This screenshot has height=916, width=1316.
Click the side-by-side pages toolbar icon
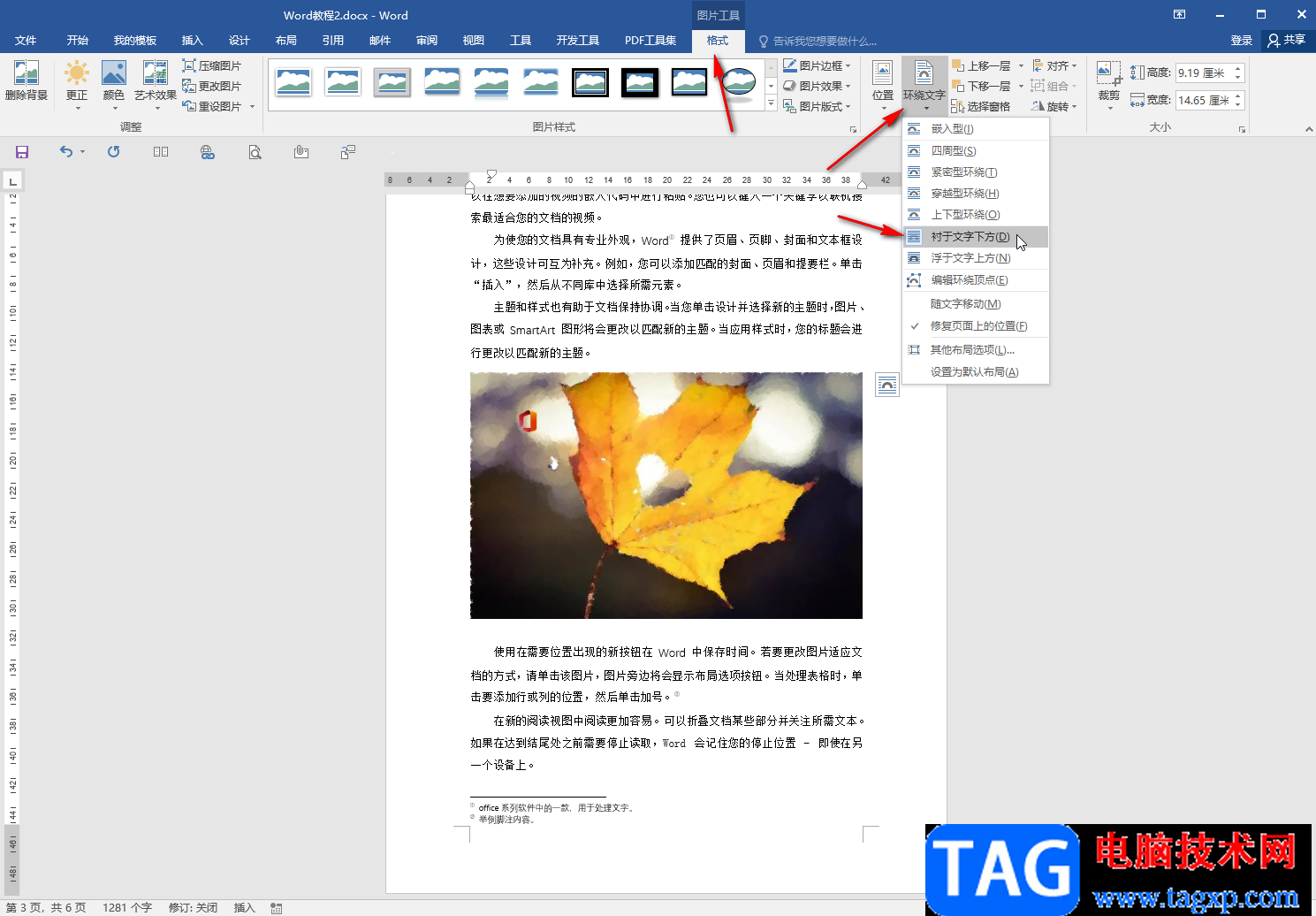[160, 152]
